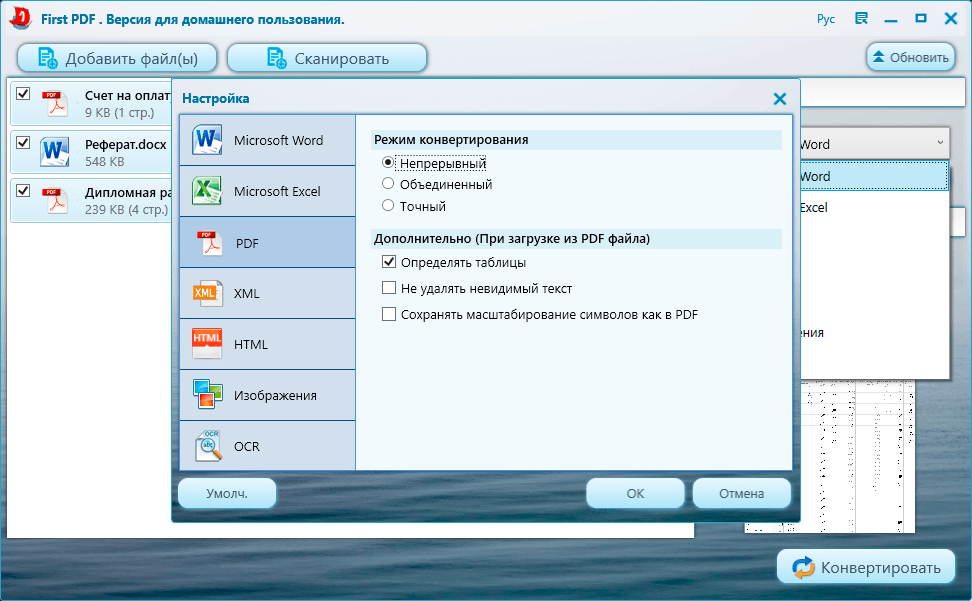The image size is (972, 601).
Task: Uncheck the Дипломная работа file checkbox
Action: [x=23, y=190]
